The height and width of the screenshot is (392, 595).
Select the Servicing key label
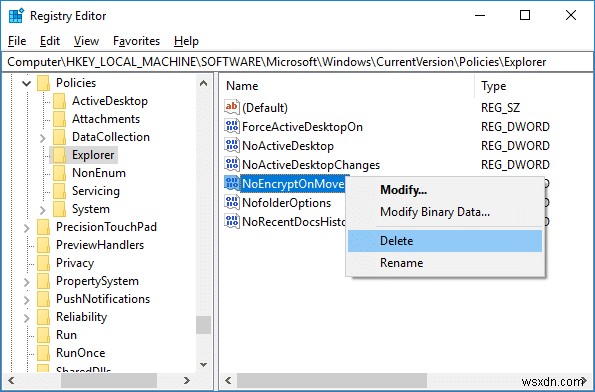[96, 191]
